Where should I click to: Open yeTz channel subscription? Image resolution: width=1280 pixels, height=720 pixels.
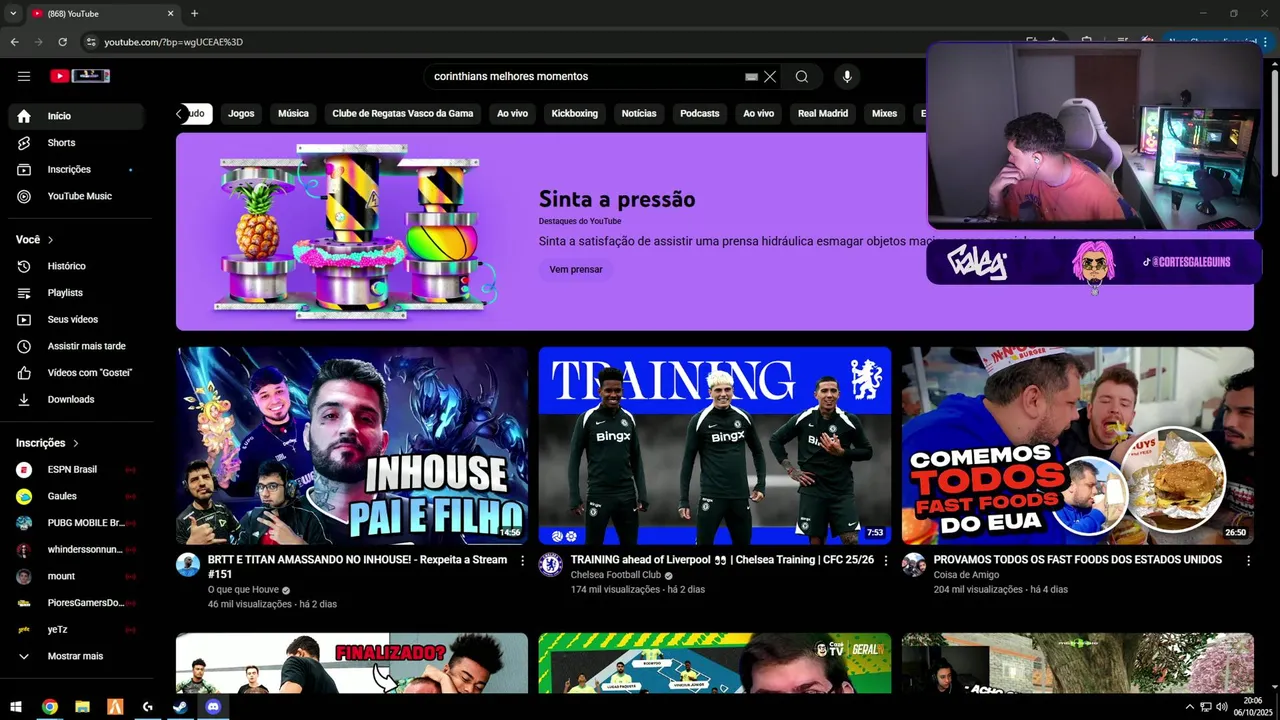click(76, 630)
